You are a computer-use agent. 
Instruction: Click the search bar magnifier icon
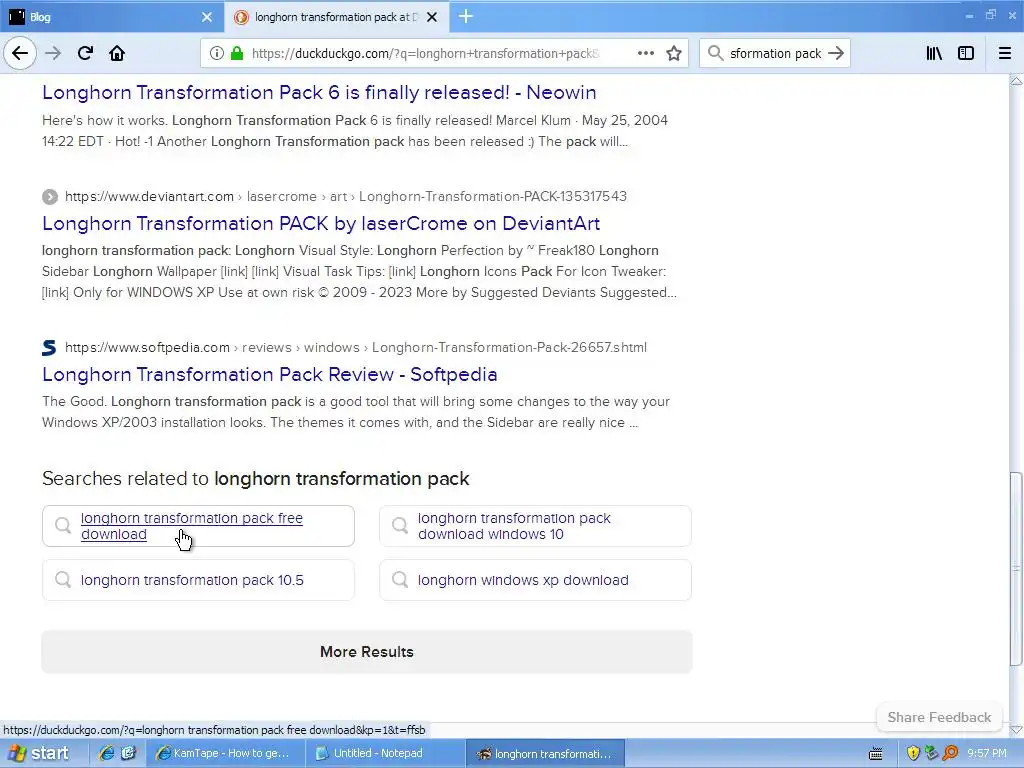click(715, 53)
